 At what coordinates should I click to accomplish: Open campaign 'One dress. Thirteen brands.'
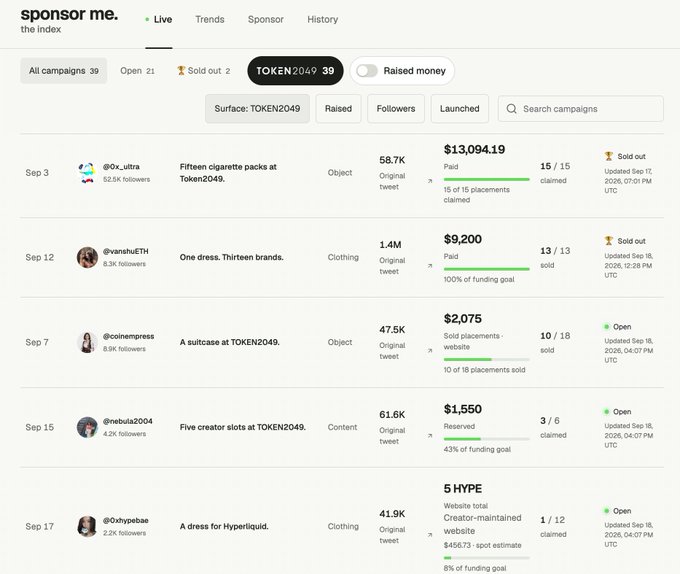(232, 257)
